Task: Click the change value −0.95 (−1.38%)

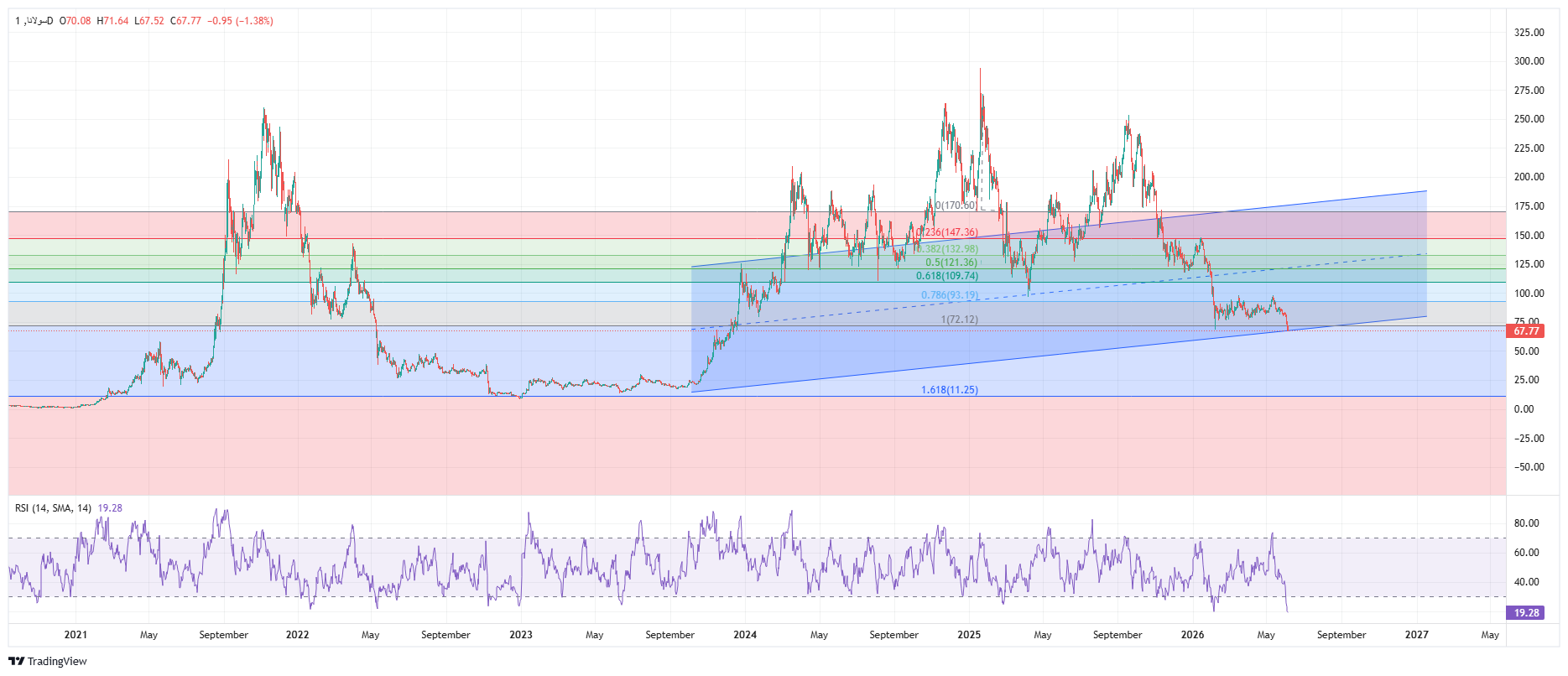Action: (x=241, y=21)
